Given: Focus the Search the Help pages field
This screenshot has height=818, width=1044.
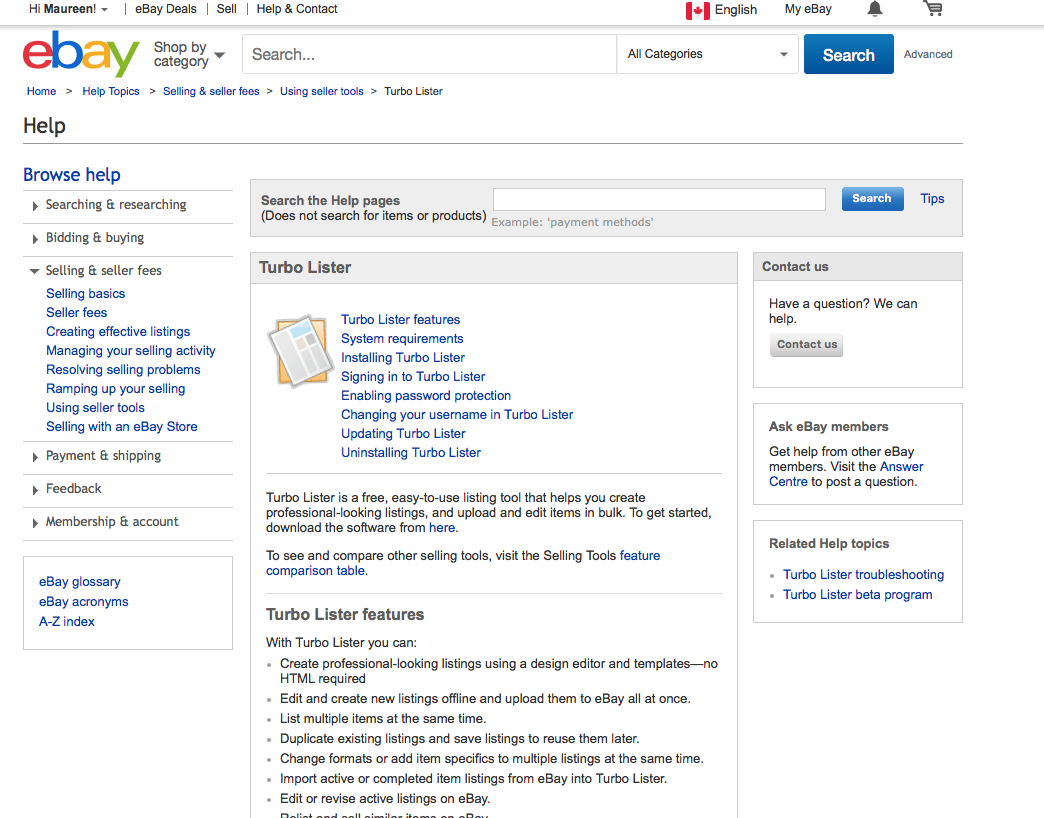Looking at the screenshot, I should 659,200.
